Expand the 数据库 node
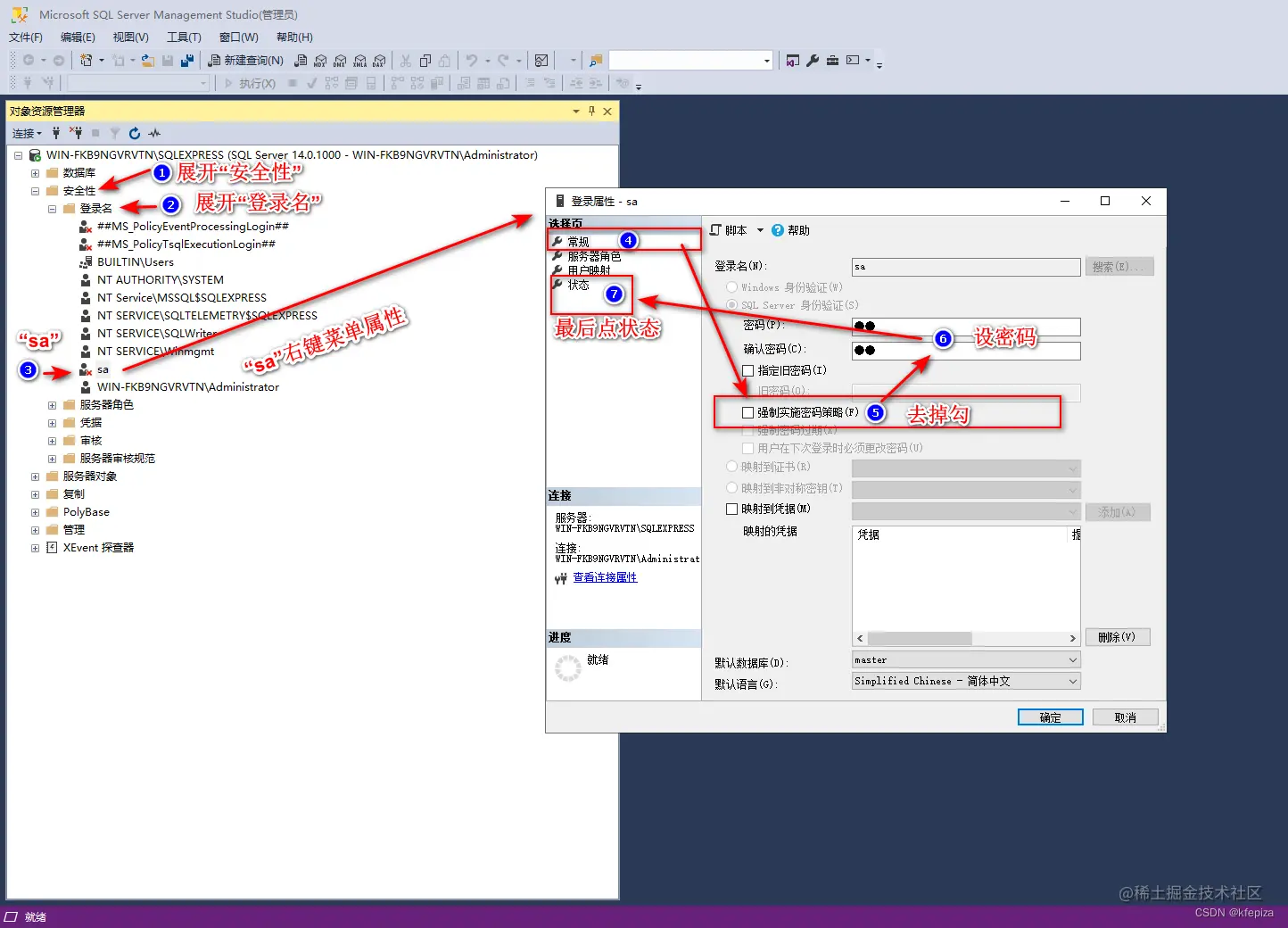The image size is (1288, 928). [x=35, y=173]
